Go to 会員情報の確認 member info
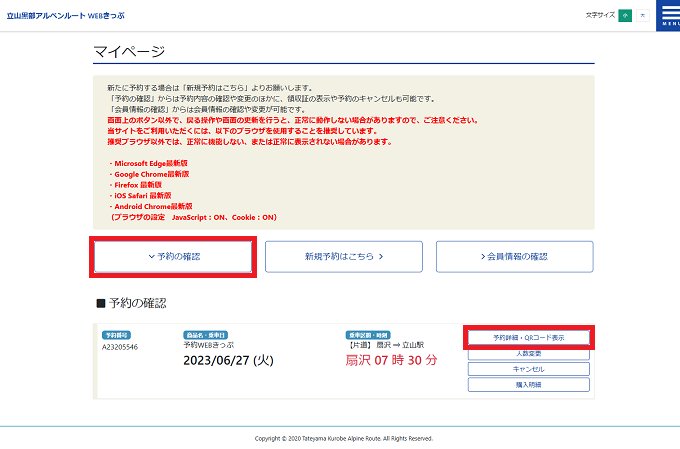Screen dimensions: 680x449 coord(514,257)
